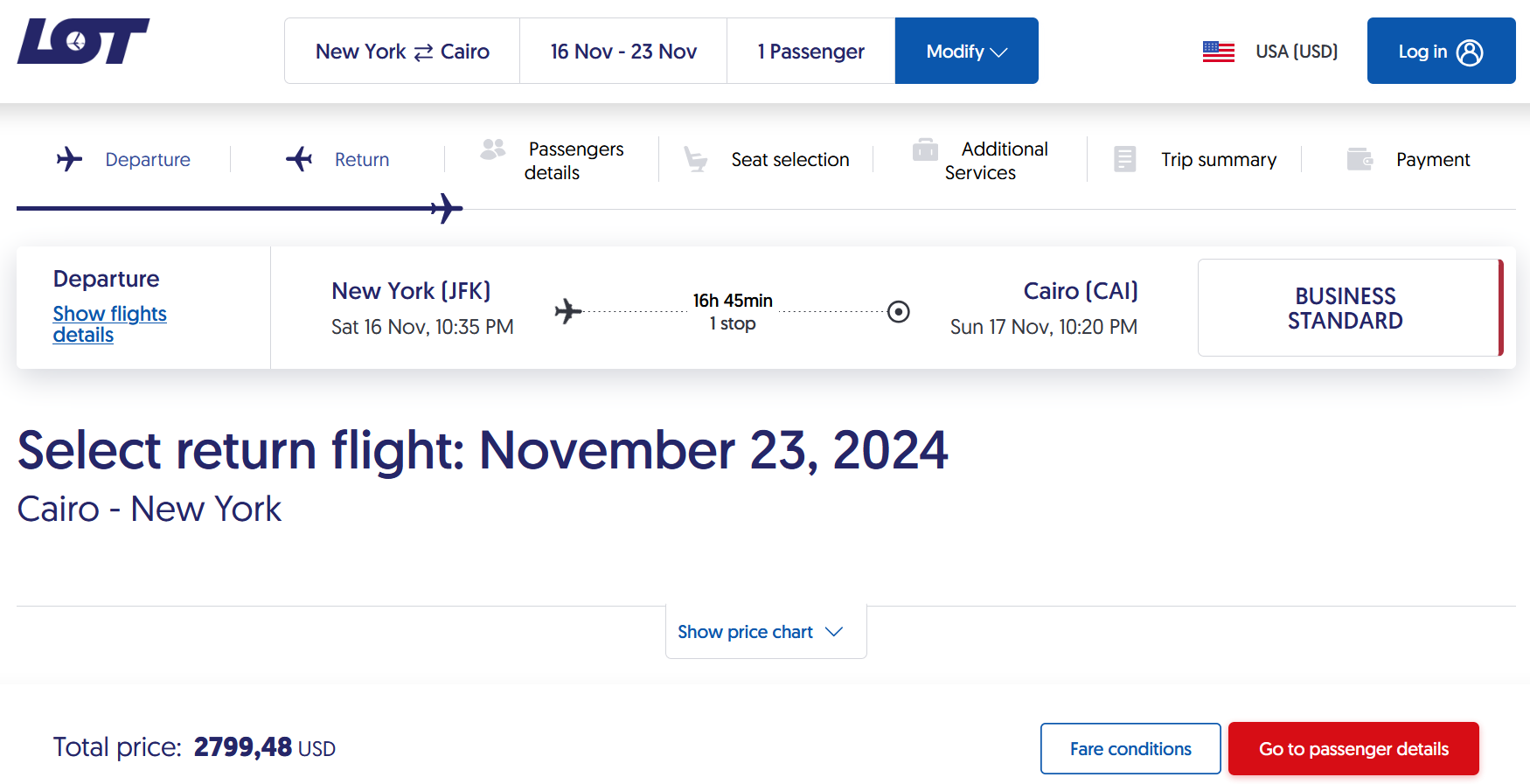Click the Passengers details people icon
1530x784 pixels.
click(493, 149)
